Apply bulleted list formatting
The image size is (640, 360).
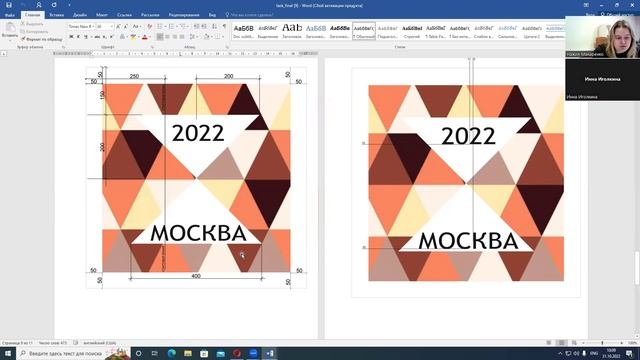point(160,26)
